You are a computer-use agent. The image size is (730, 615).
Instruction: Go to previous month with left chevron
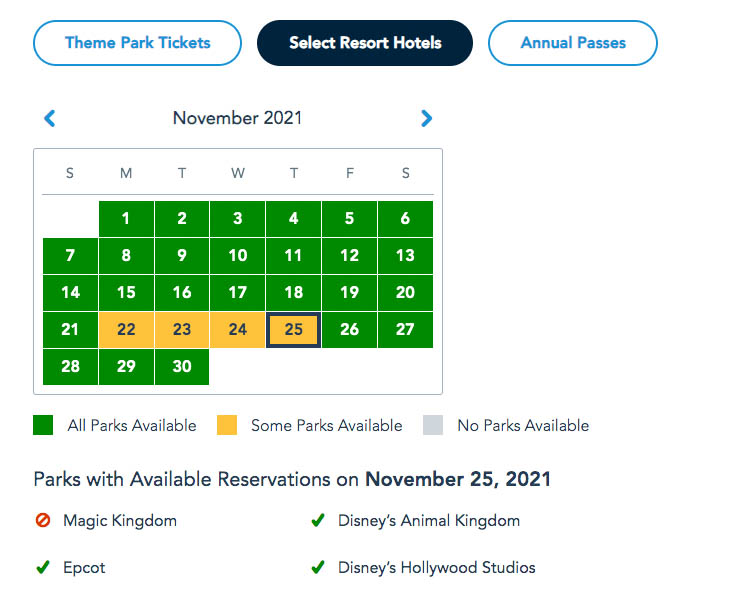point(49,118)
